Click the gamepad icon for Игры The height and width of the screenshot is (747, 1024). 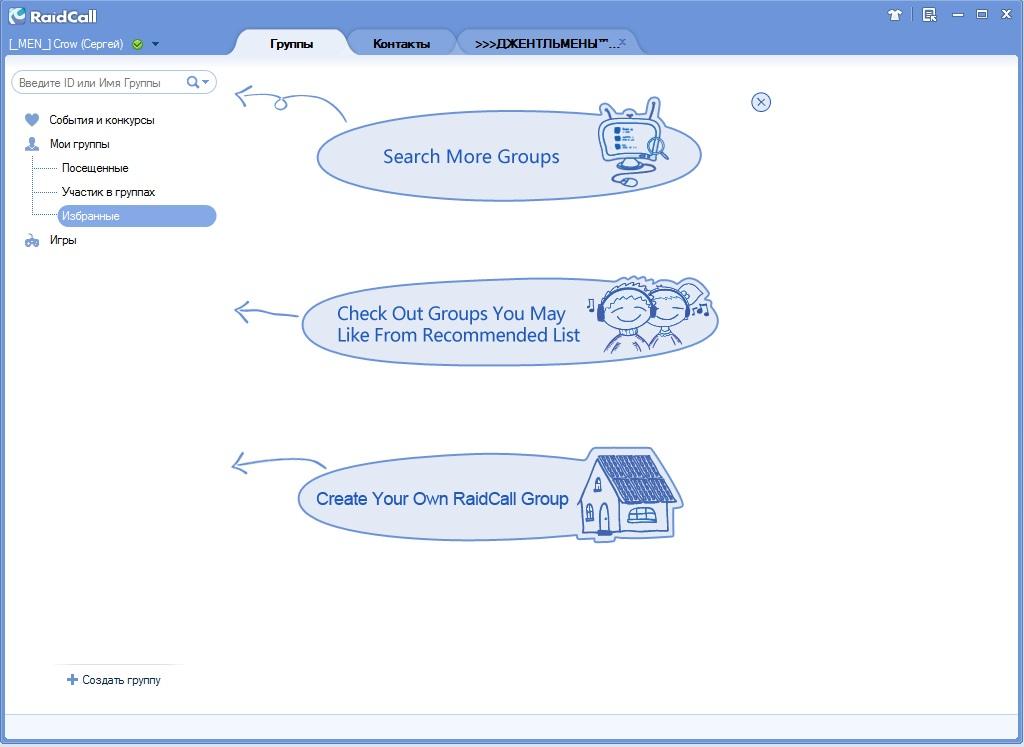point(31,241)
